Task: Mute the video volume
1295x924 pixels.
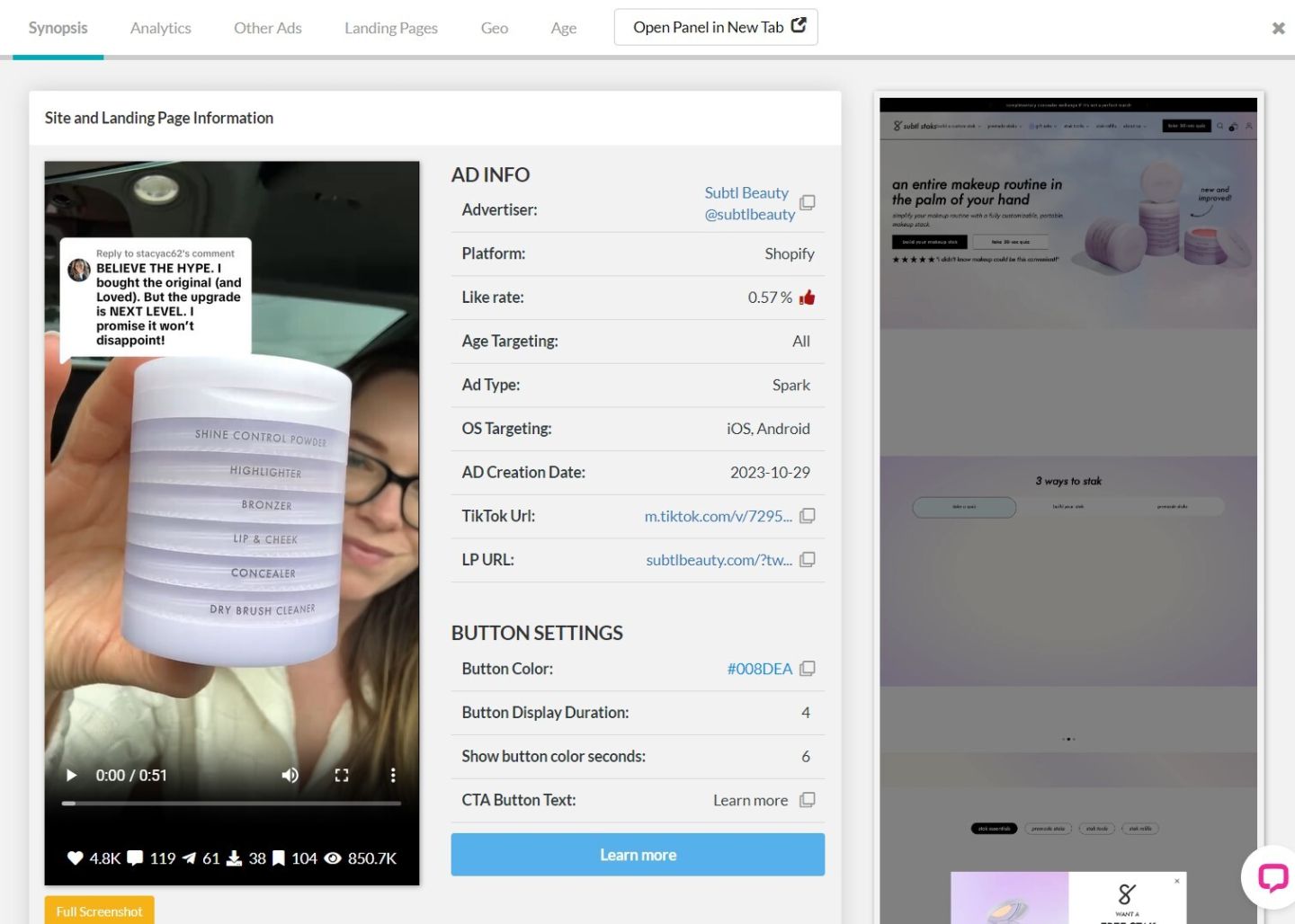Action: pos(290,776)
